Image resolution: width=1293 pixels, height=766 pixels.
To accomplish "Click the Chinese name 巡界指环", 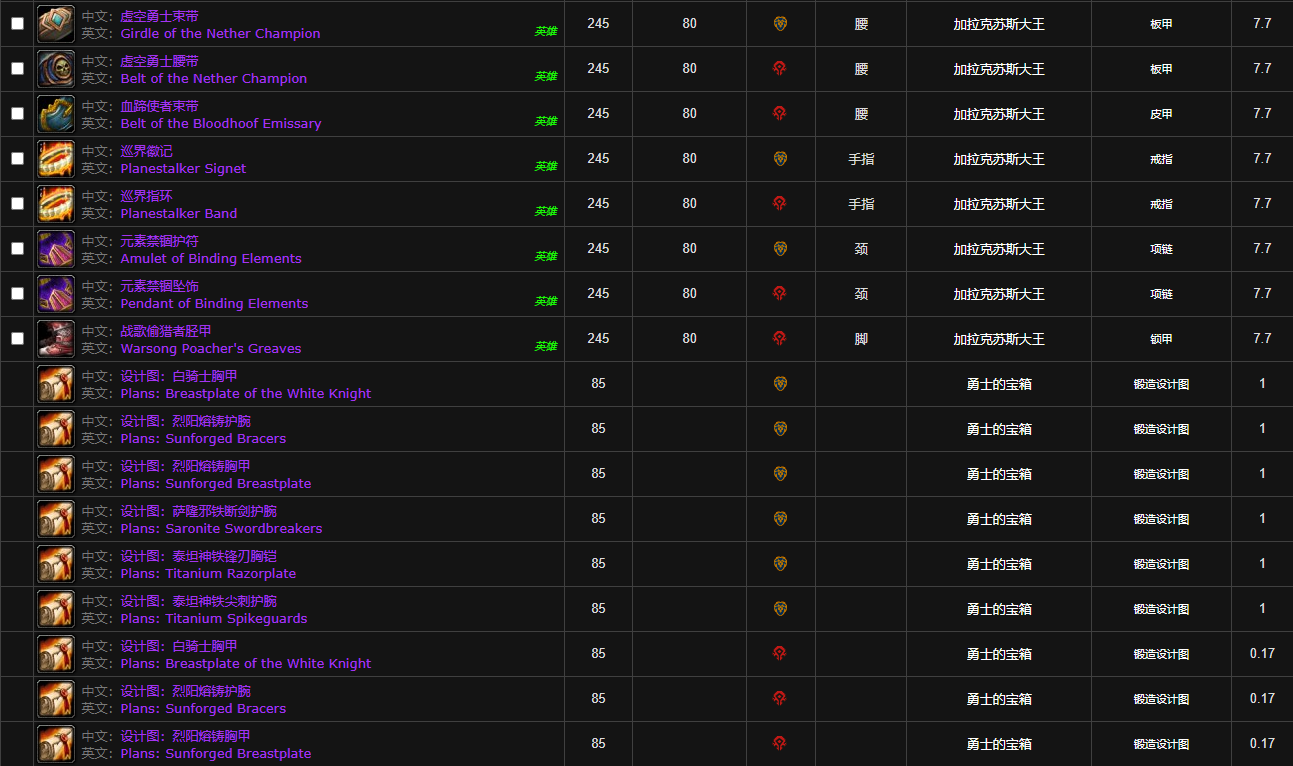I will pyautogui.click(x=146, y=196).
